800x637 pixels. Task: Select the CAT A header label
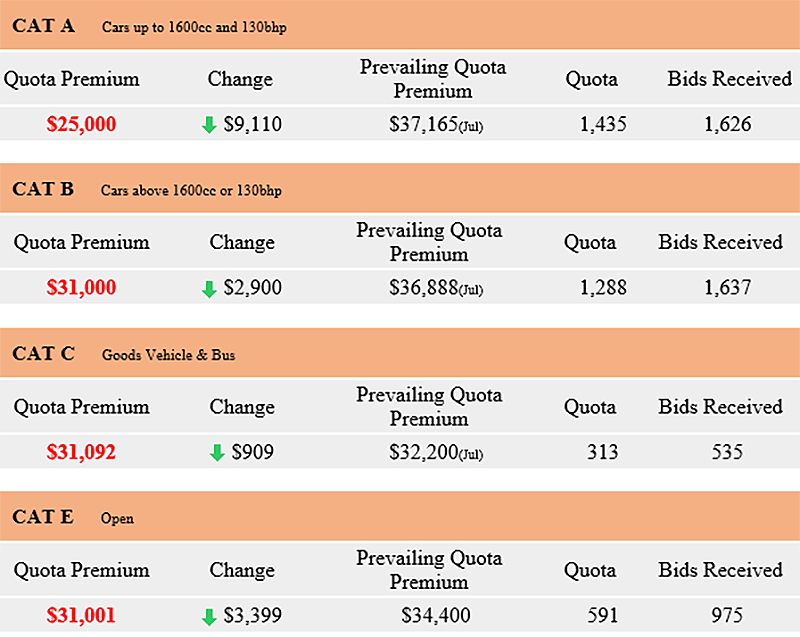click(43, 25)
